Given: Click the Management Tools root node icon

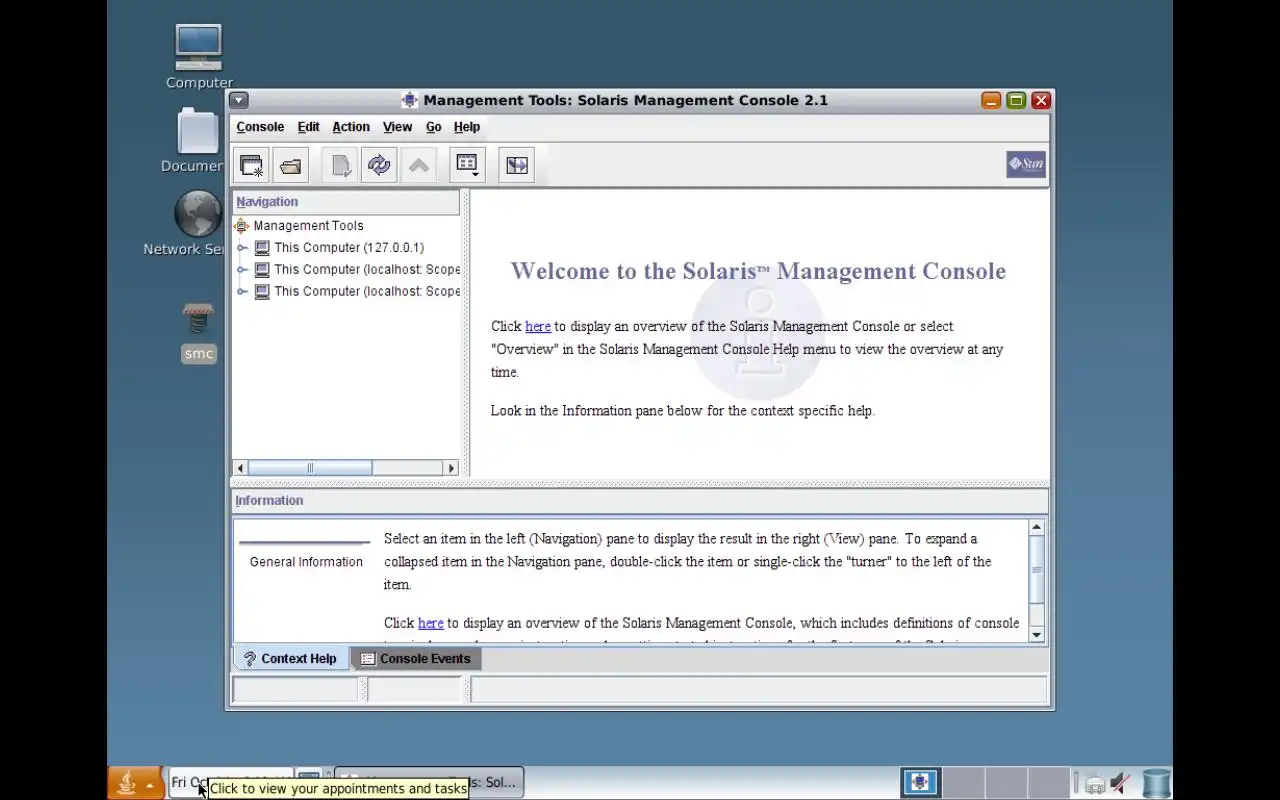Looking at the screenshot, I should pos(241,226).
